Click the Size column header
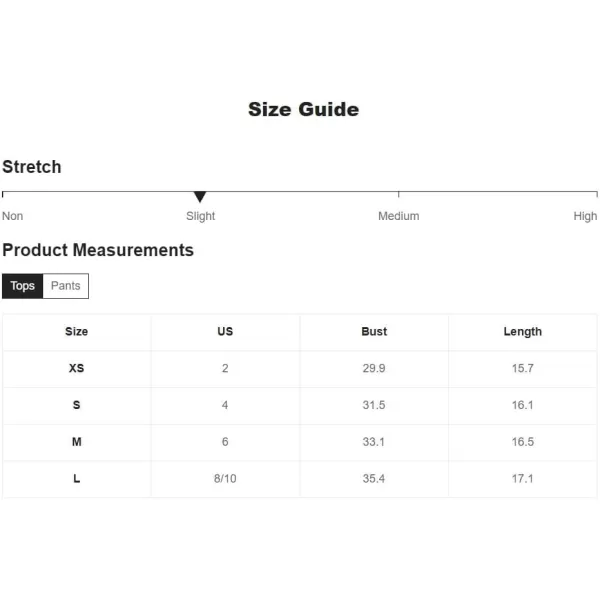The height and width of the screenshot is (600, 600). pos(77,331)
